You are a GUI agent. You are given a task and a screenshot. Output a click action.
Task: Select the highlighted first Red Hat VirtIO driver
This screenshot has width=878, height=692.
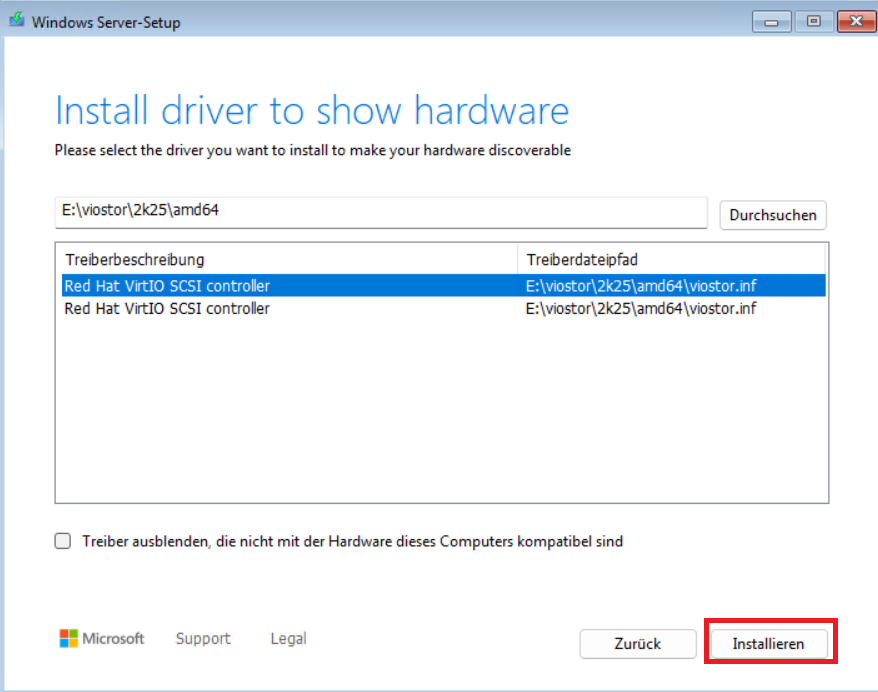167,286
